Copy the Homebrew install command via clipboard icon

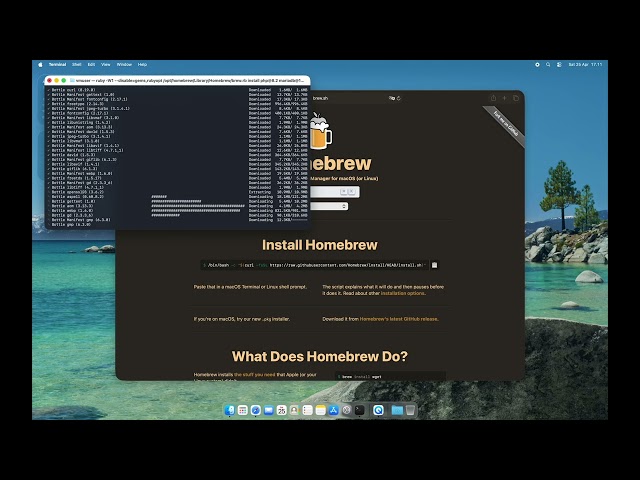(434, 265)
